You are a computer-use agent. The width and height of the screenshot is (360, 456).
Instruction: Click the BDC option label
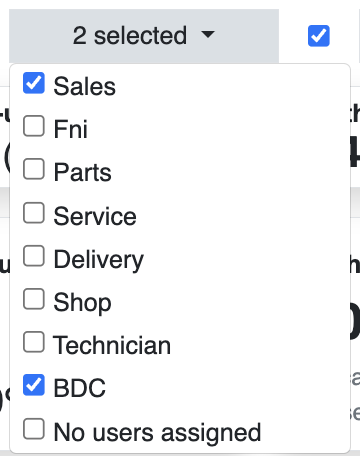click(x=80, y=388)
